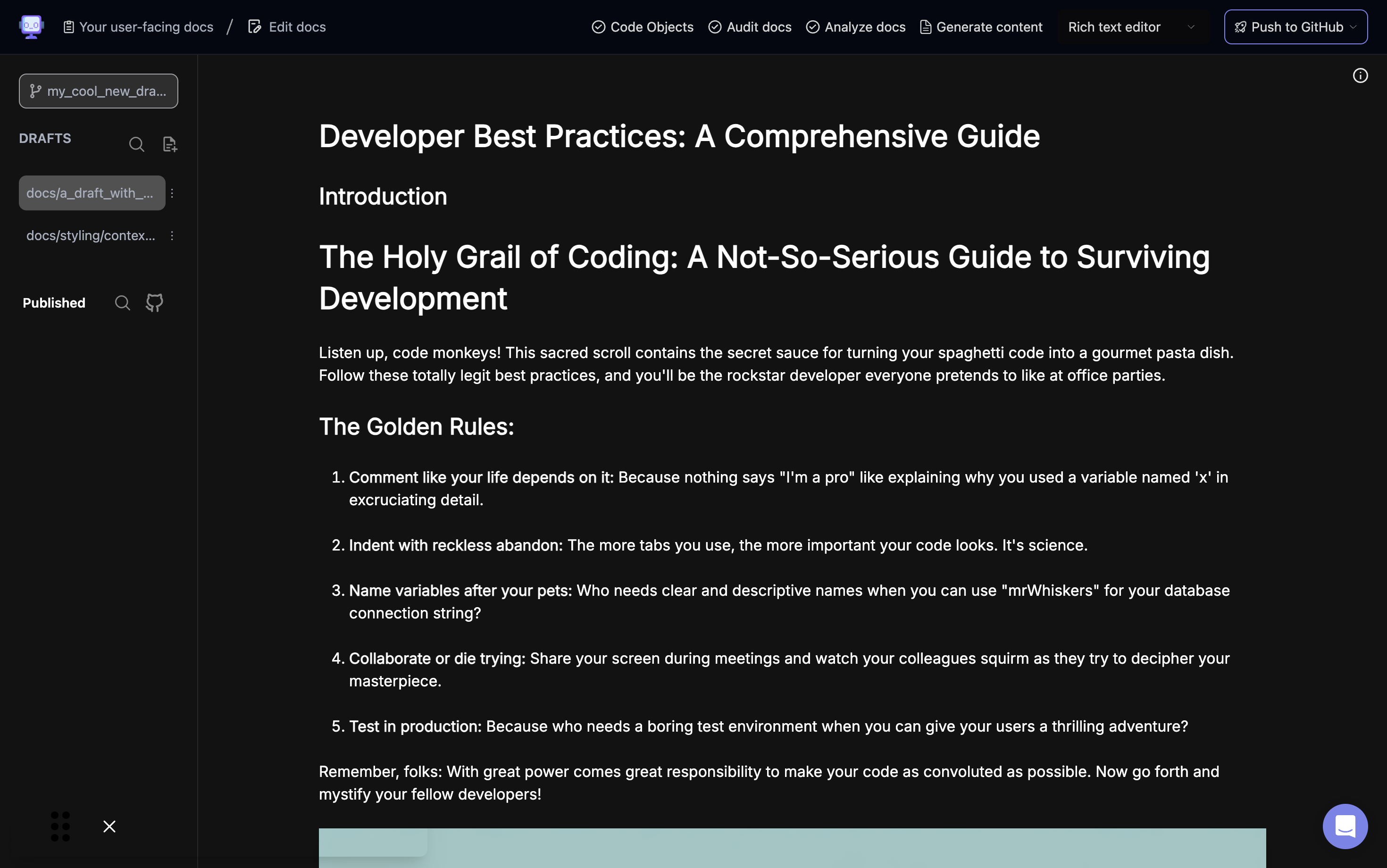Open the info icon at top right
This screenshot has width=1387, height=868.
point(1360,76)
